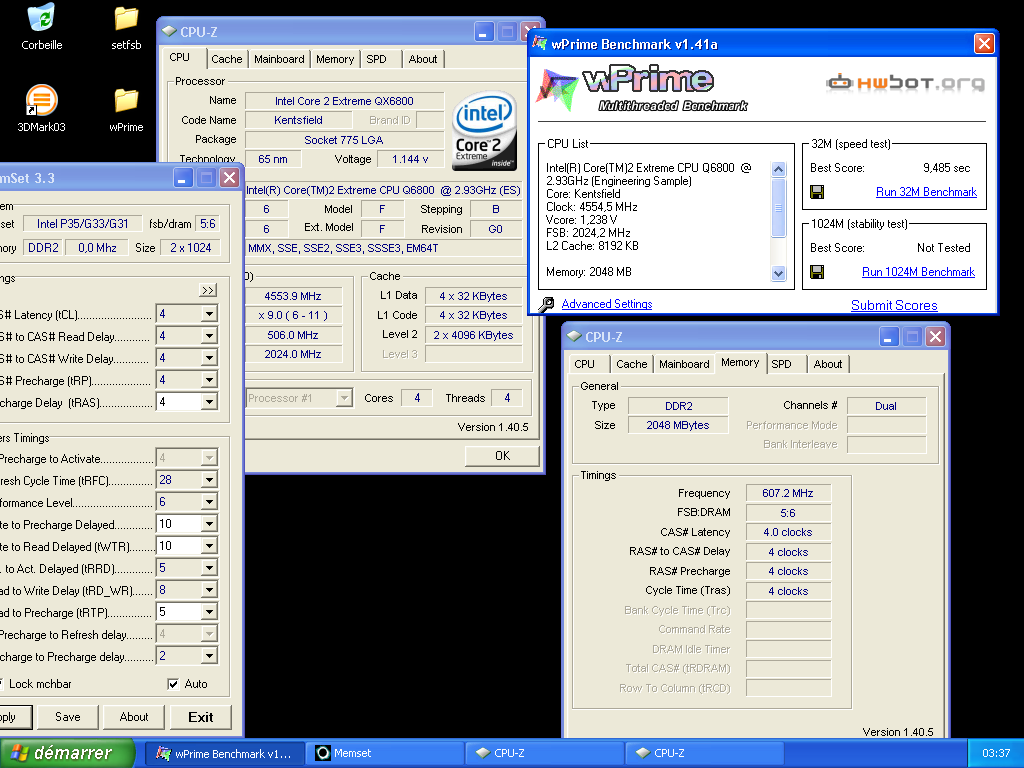This screenshot has height=768, width=1024.
Task: Switch to Mainboard tab in back CPU-Z window
Action: coord(279,59)
